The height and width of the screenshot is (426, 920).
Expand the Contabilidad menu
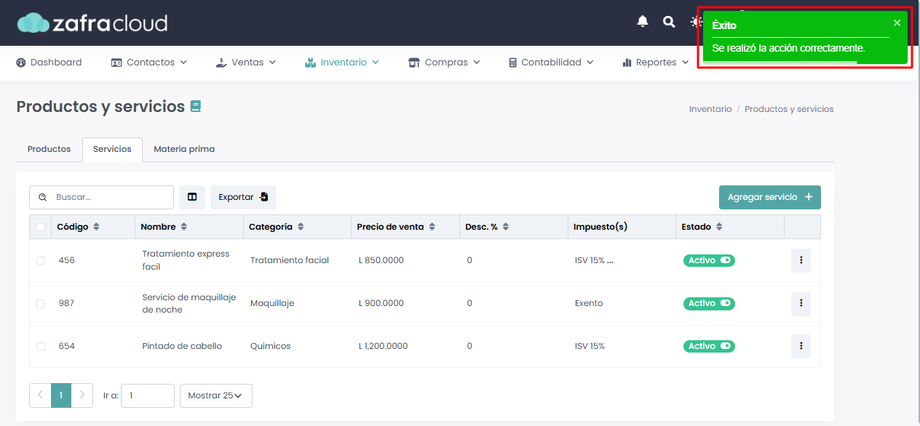point(551,62)
